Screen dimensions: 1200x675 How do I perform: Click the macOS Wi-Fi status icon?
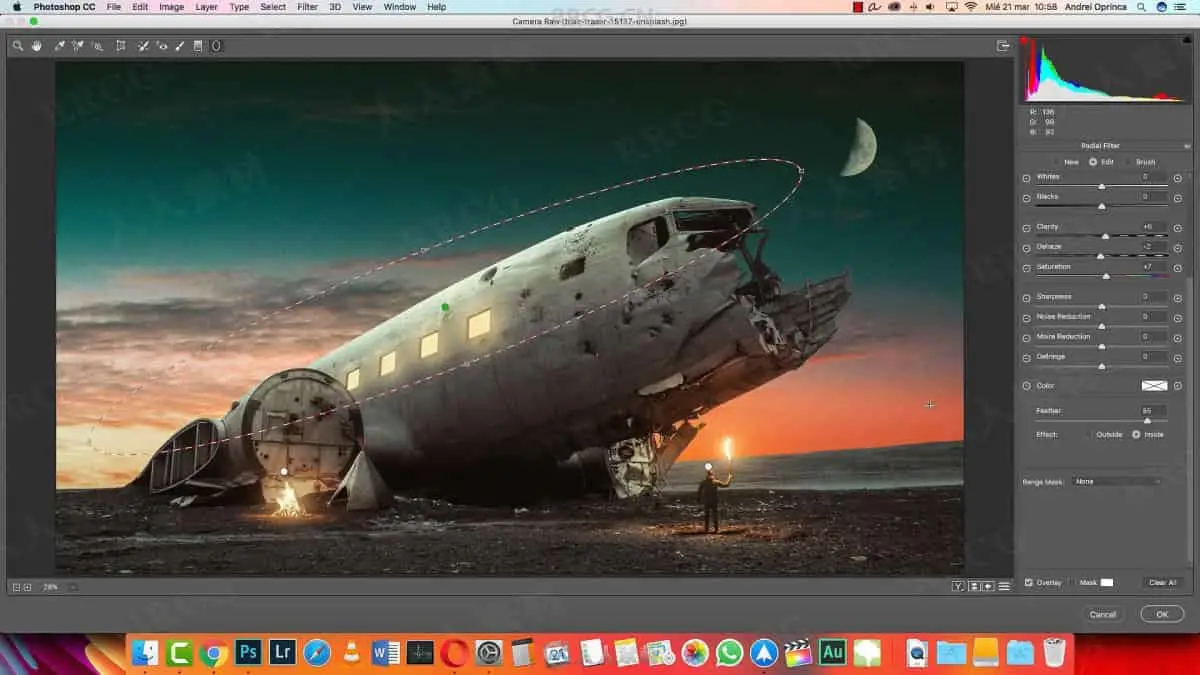(970, 7)
